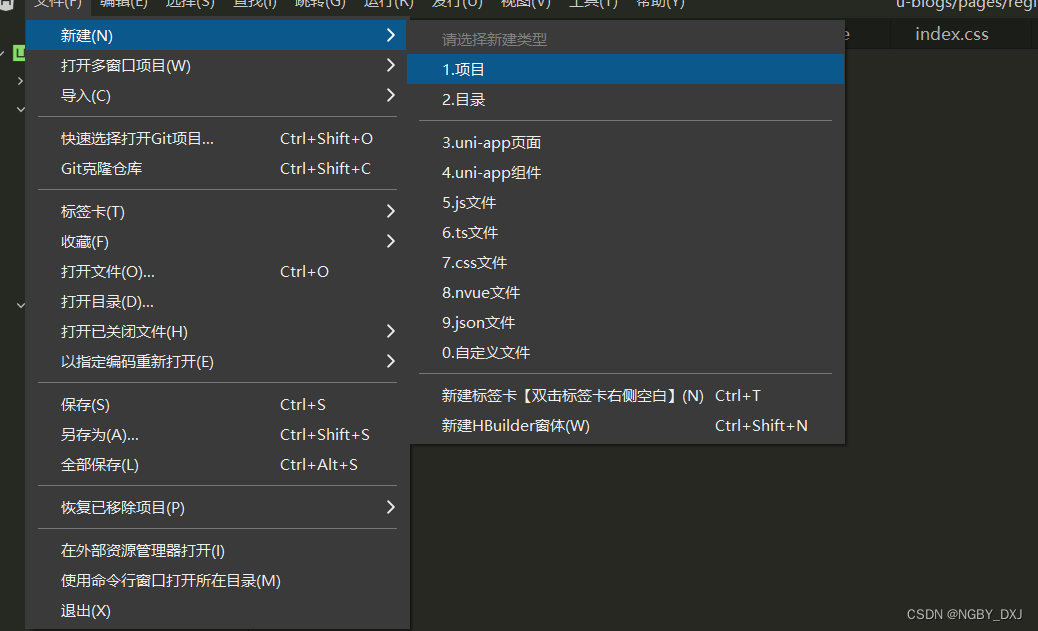Select 退出(X) to quit
1038x631 pixels.
click(x=216, y=610)
